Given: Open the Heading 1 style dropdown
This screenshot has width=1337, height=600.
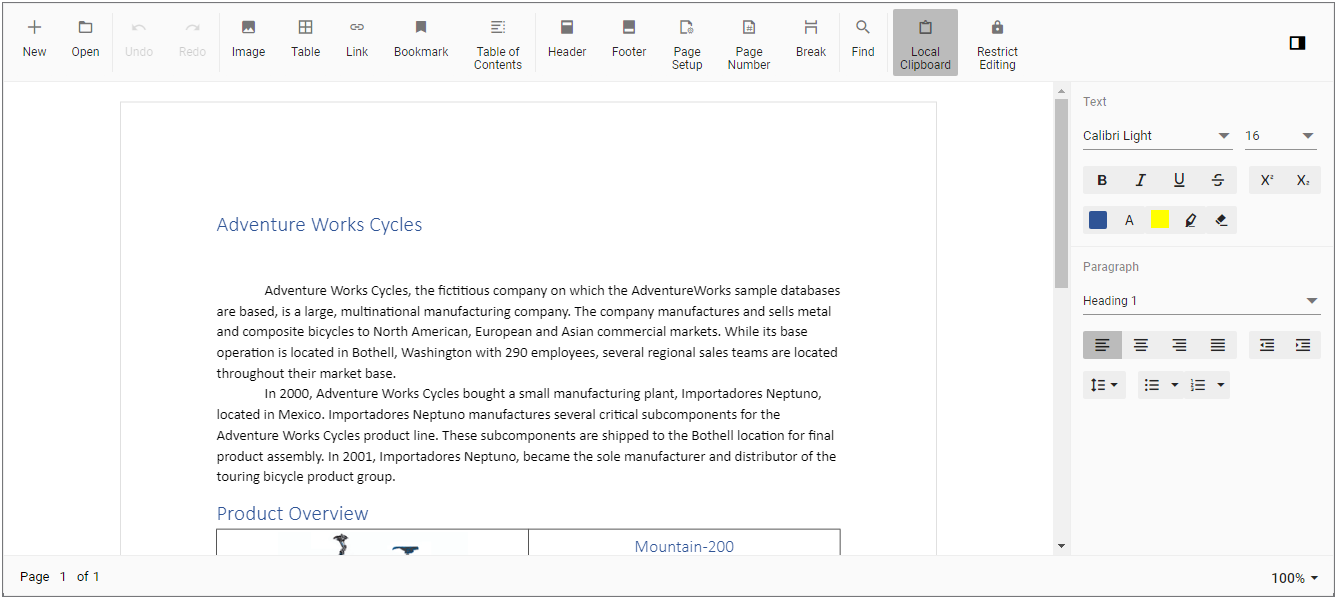Looking at the screenshot, I should pyautogui.click(x=1202, y=301).
